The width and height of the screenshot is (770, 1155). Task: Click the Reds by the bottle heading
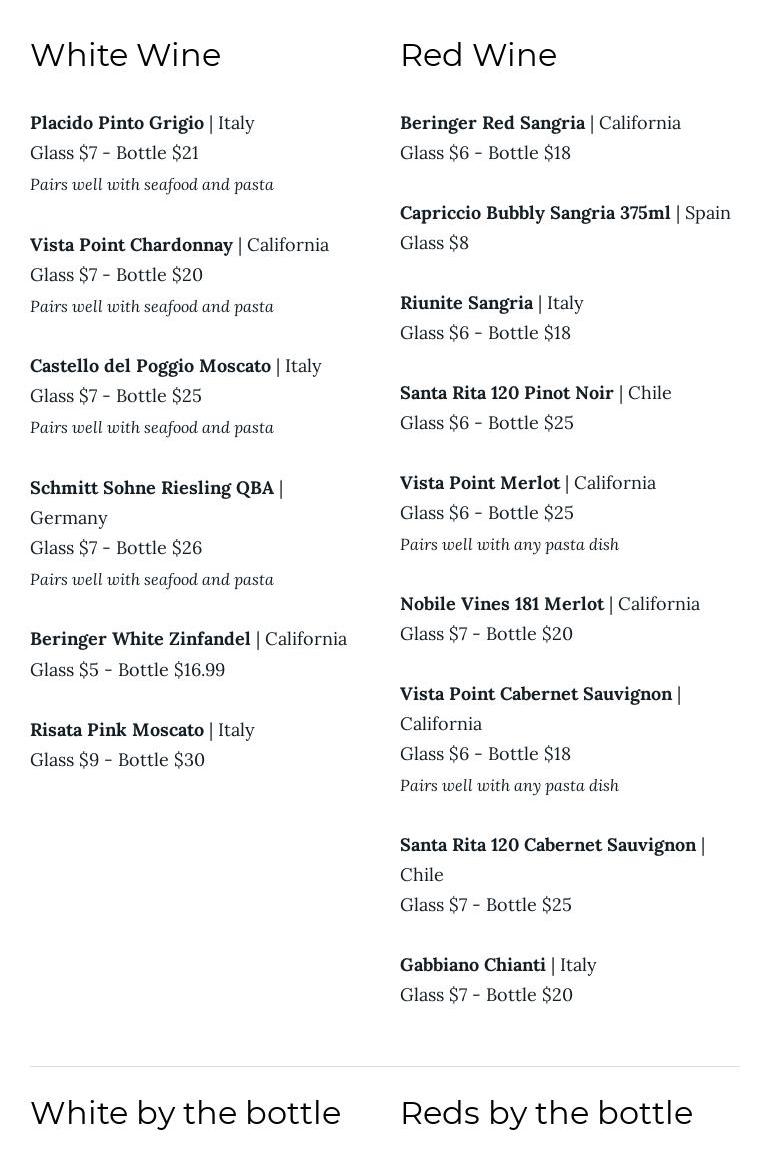[546, 1113]
